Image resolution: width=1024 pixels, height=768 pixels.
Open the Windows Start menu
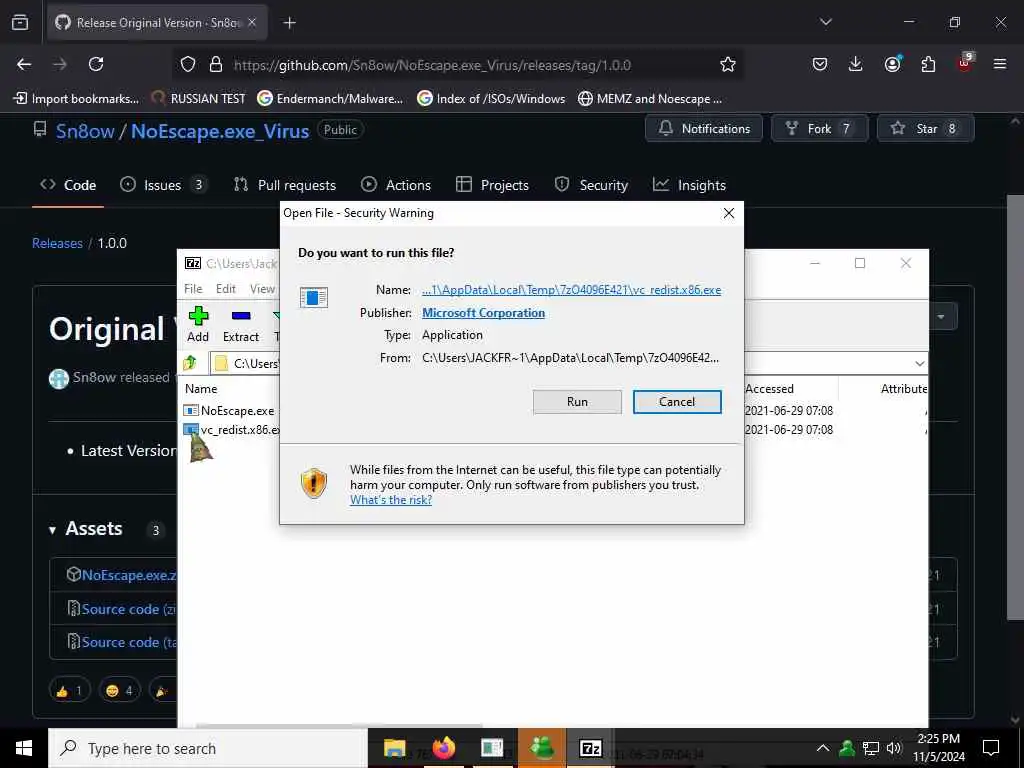pyautogui.click(x=24, y=748)
